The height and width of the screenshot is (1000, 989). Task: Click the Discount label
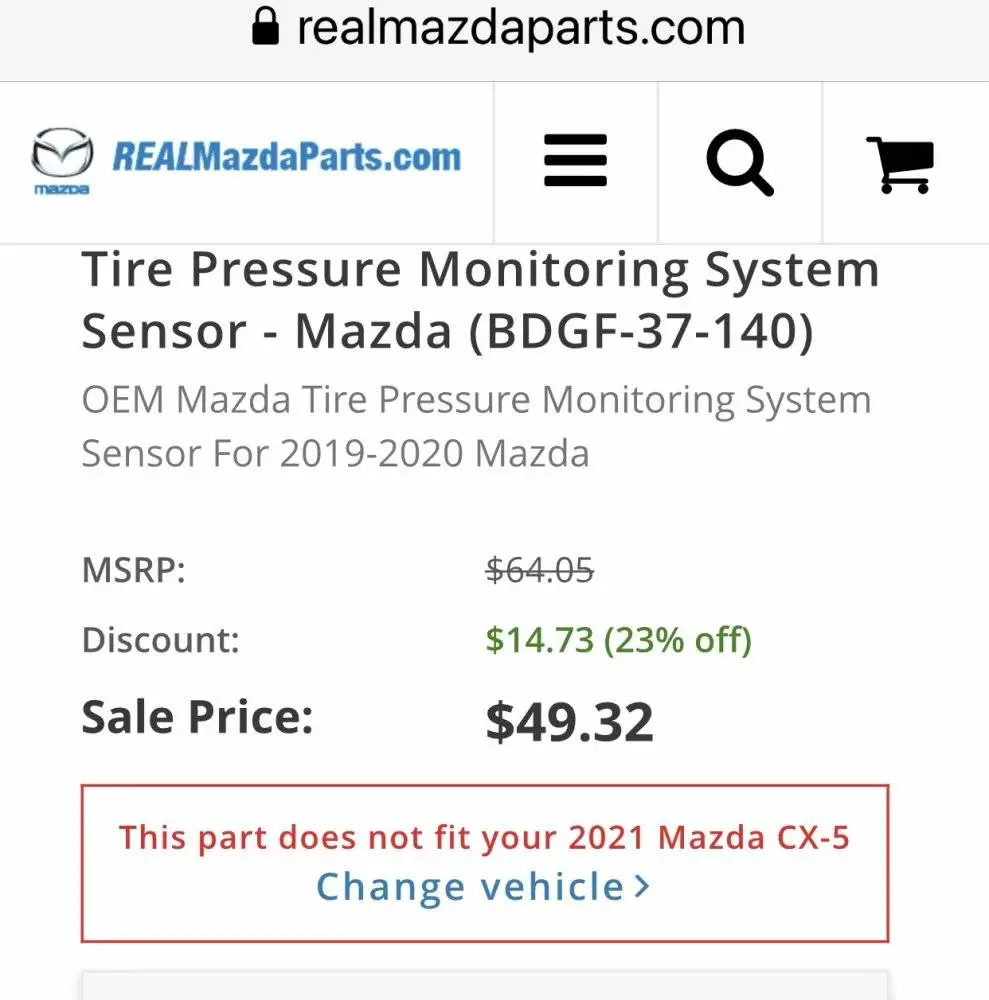[160, 639]
